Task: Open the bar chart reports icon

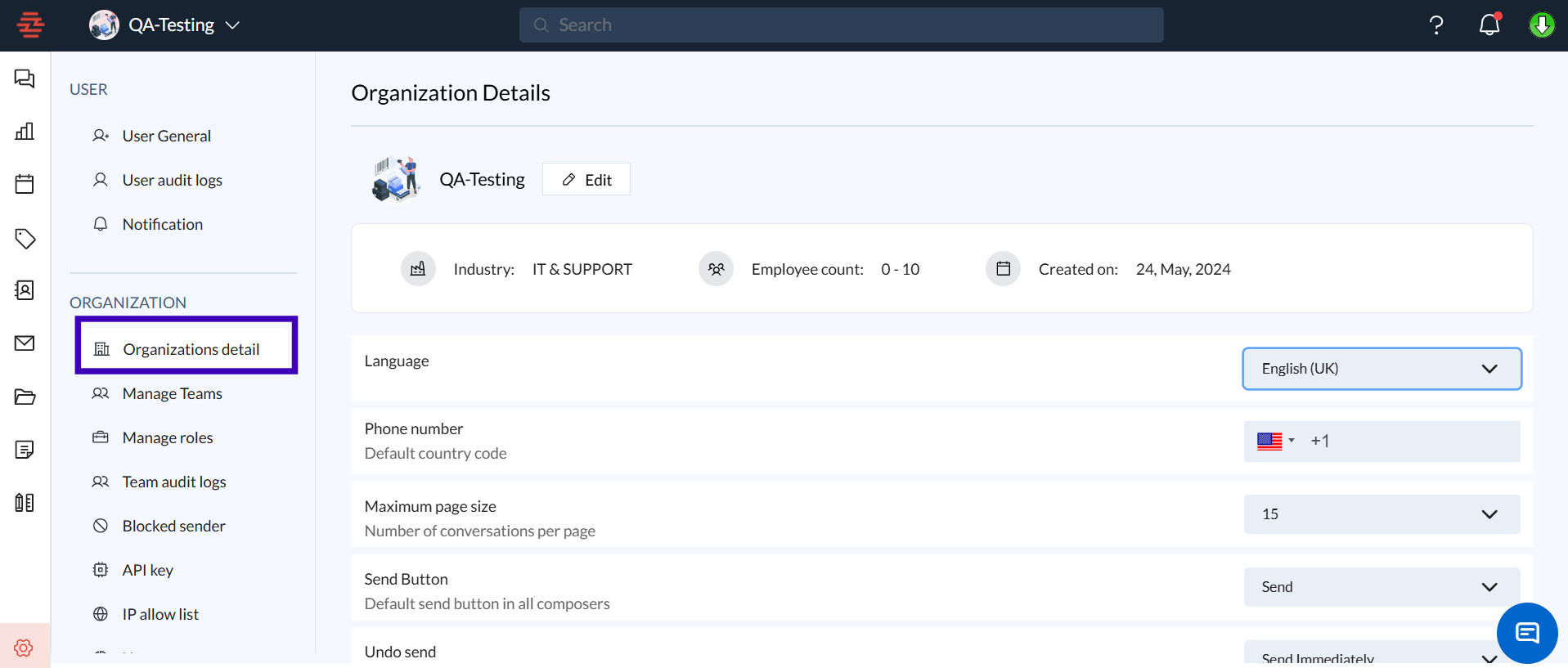Action: 25,132
